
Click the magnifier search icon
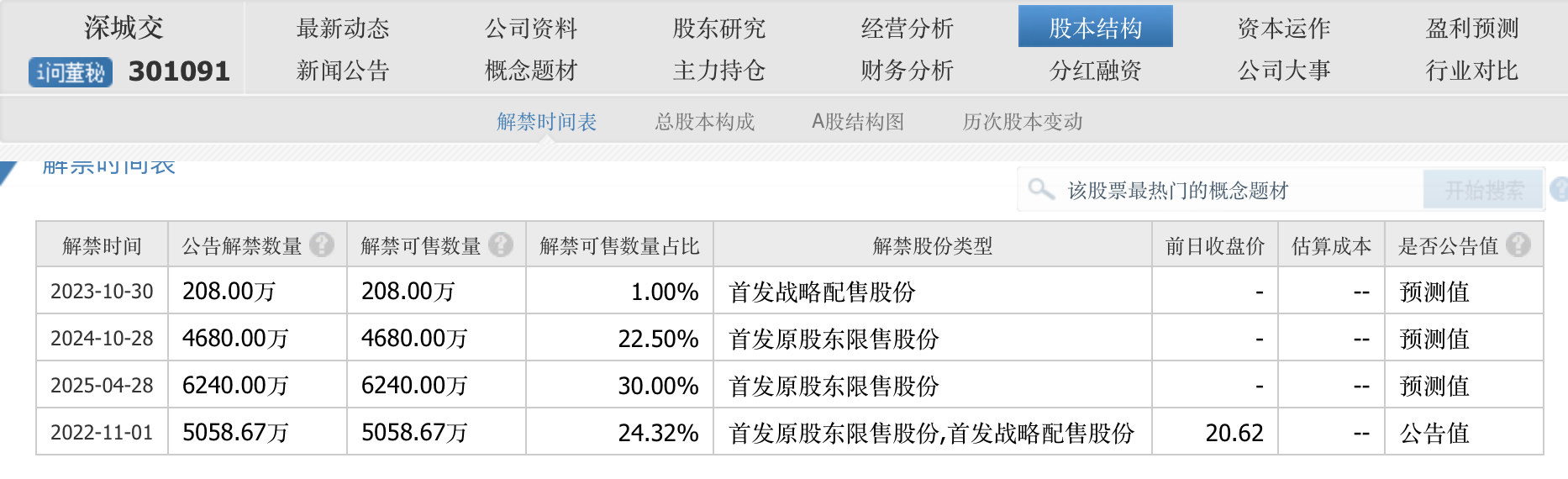point(1041,189)
